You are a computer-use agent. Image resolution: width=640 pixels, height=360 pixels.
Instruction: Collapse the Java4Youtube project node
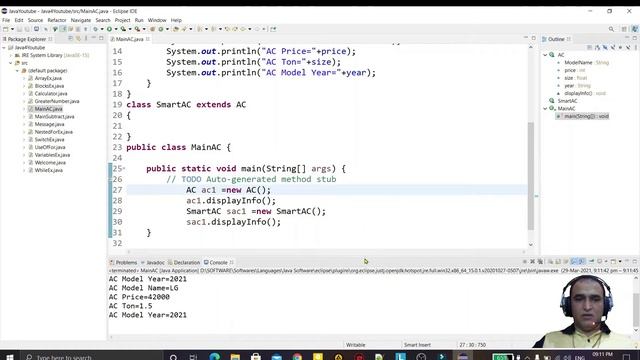tap(4, 48)
